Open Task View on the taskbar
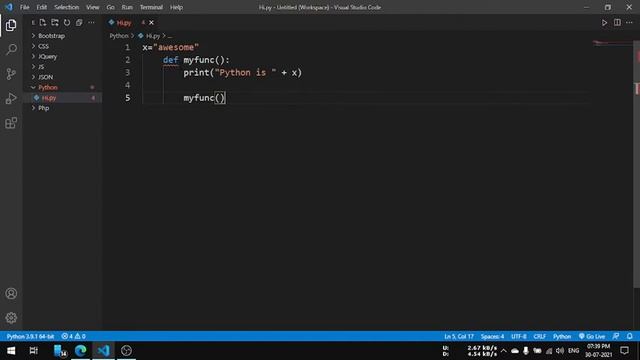640x360 pixels. pos(33,351)
